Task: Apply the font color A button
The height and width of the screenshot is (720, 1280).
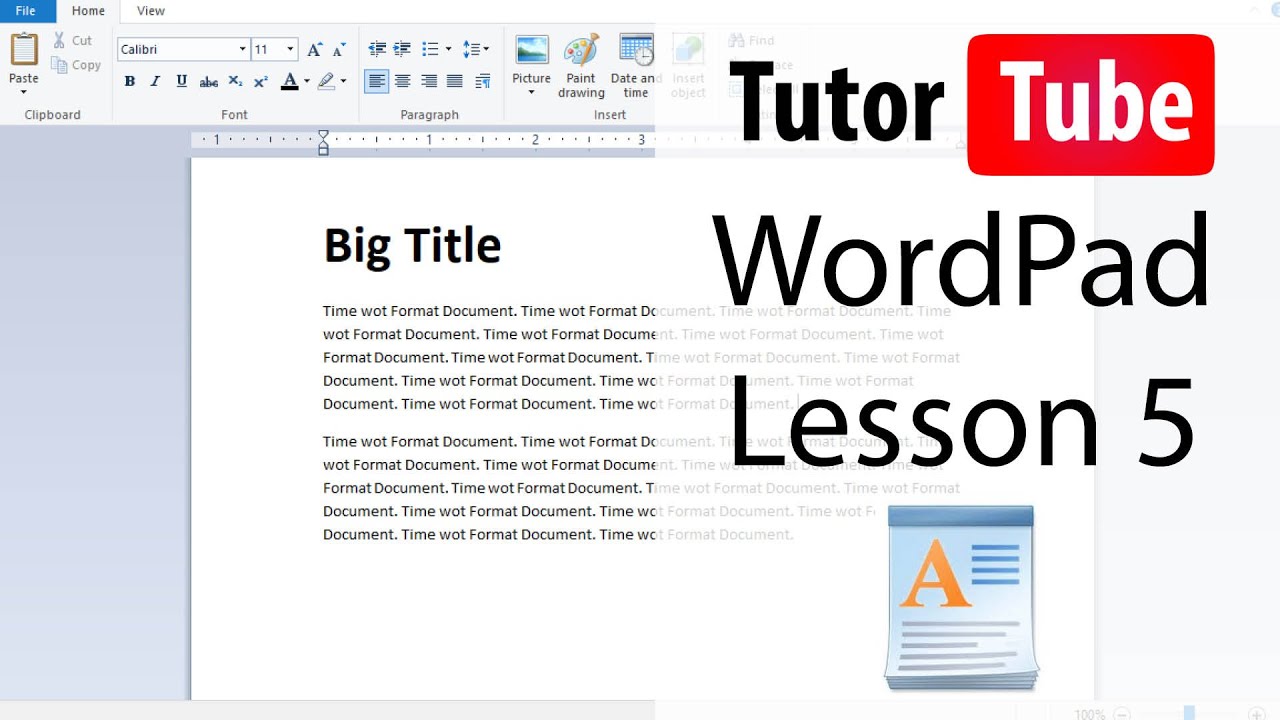Action: pyautogui.click(x=289, y=81)
